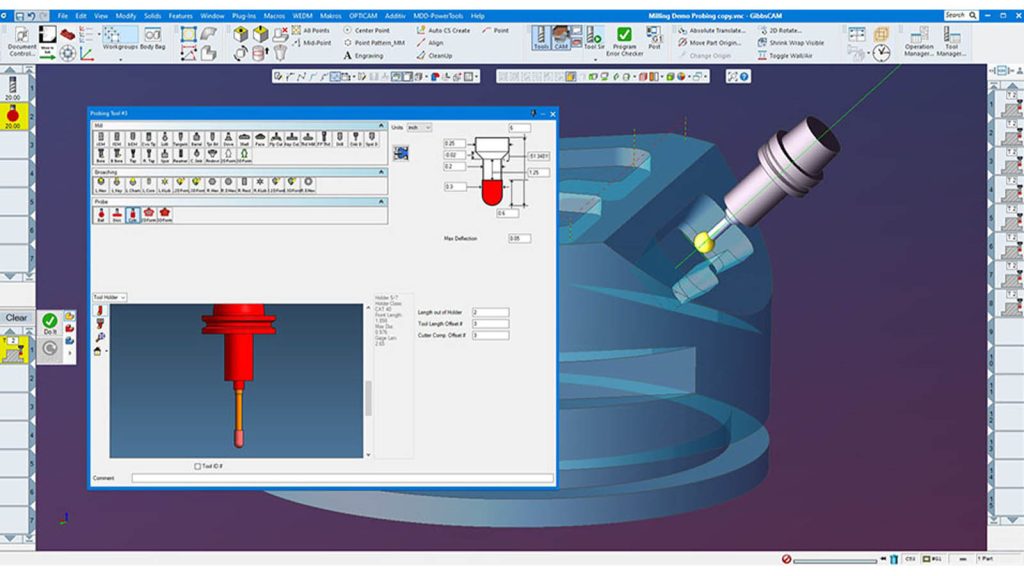Open the Workgroups selector
This screenshot has height=576, width=1024.
tap(120, 39)
